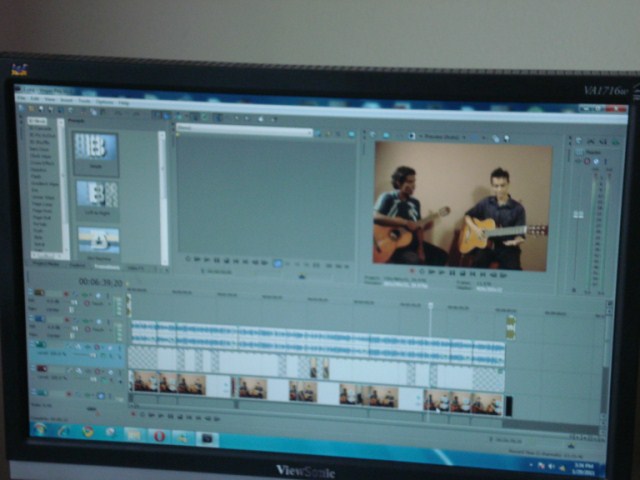Open Windows Explorer folder from taskbar

tap(133, 434)
